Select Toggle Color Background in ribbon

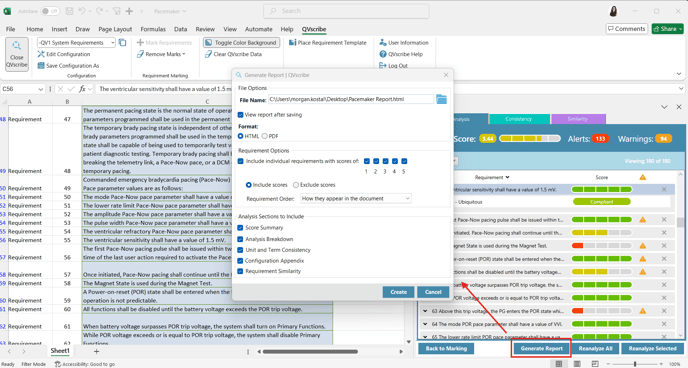pos(241,43)
